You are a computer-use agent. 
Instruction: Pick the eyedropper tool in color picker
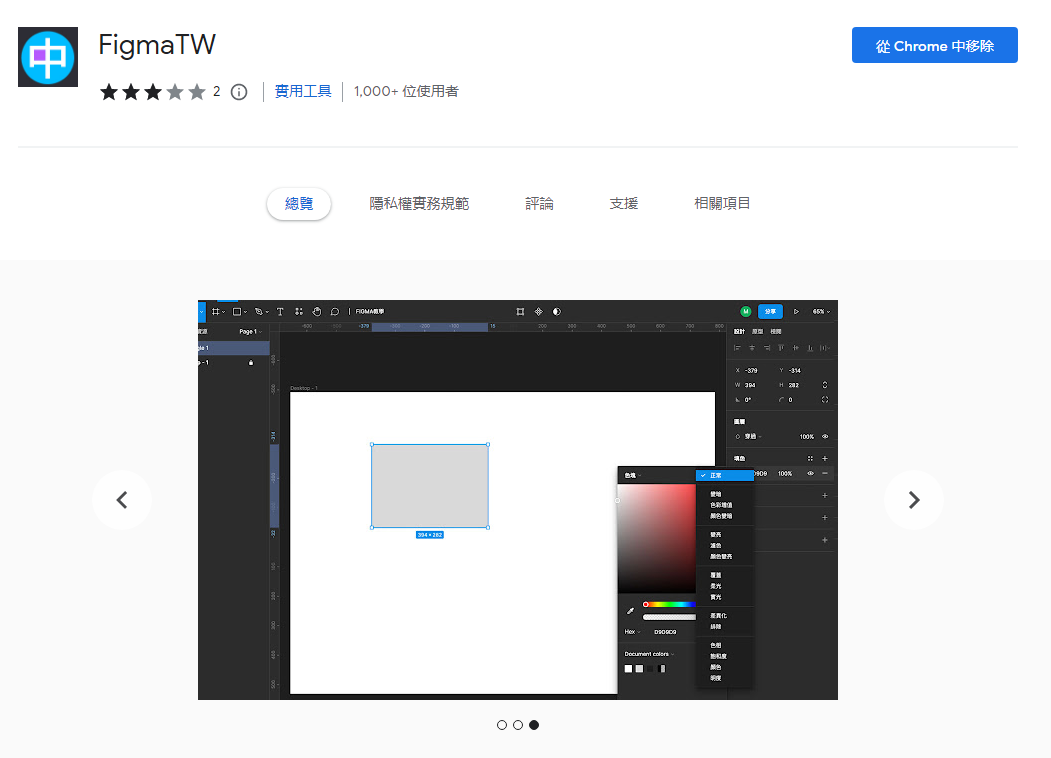[630, 610]
